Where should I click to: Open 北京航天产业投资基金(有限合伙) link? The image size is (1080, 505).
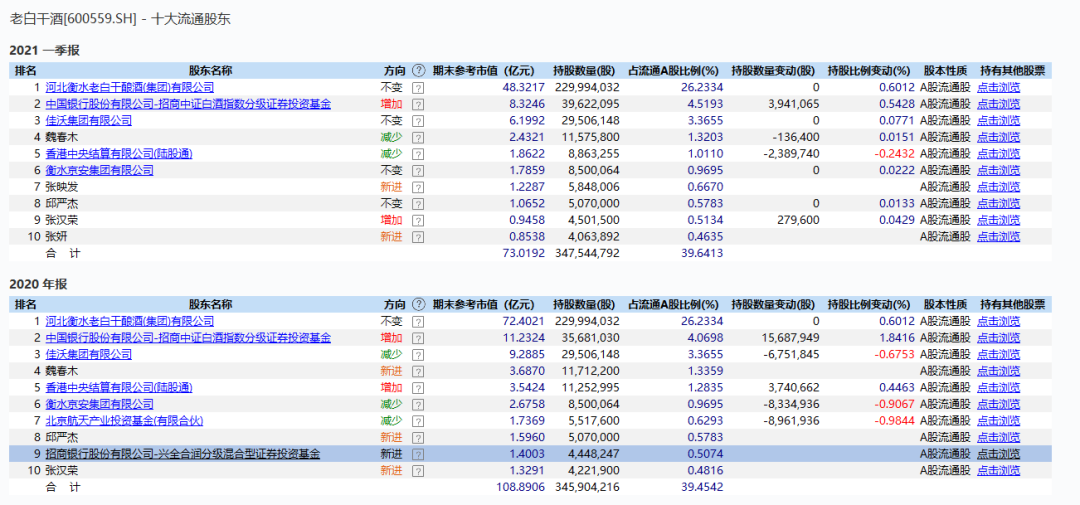pyautogui.click(x=124, y=421)
